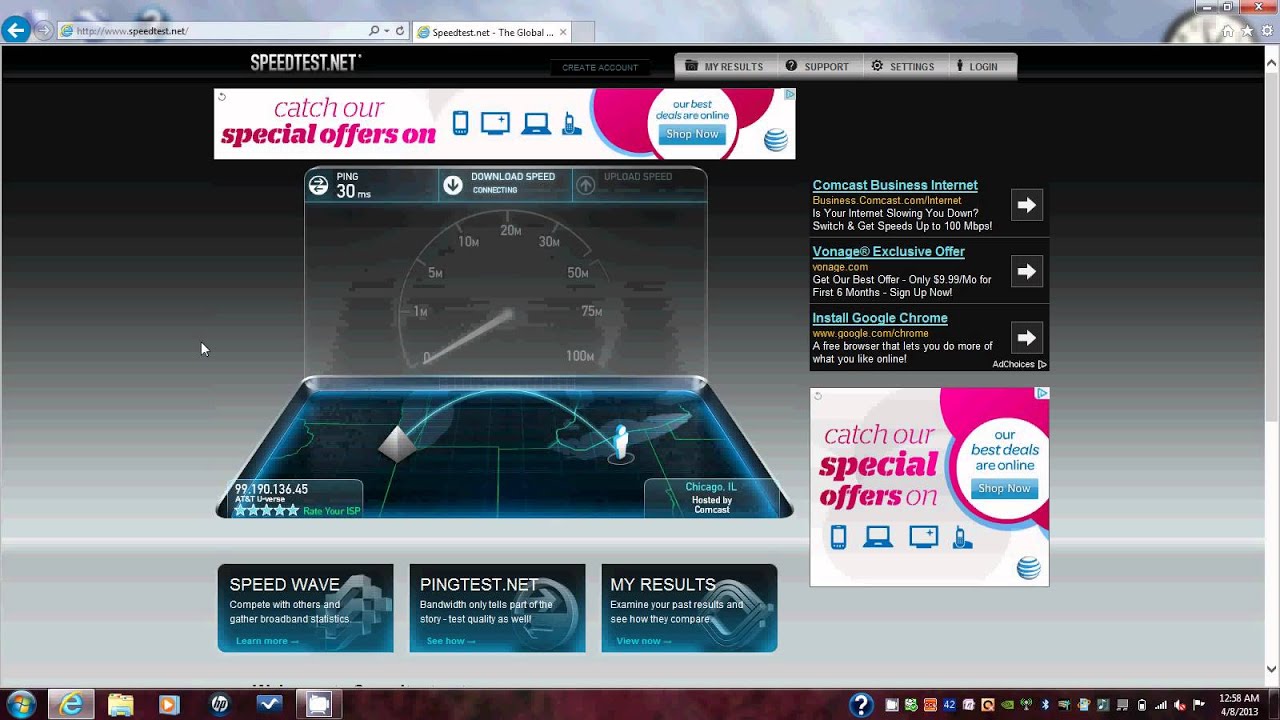Click the blue checkmark taskbar icon
This screenshot has width=1280, height=720.
(270, 704)
